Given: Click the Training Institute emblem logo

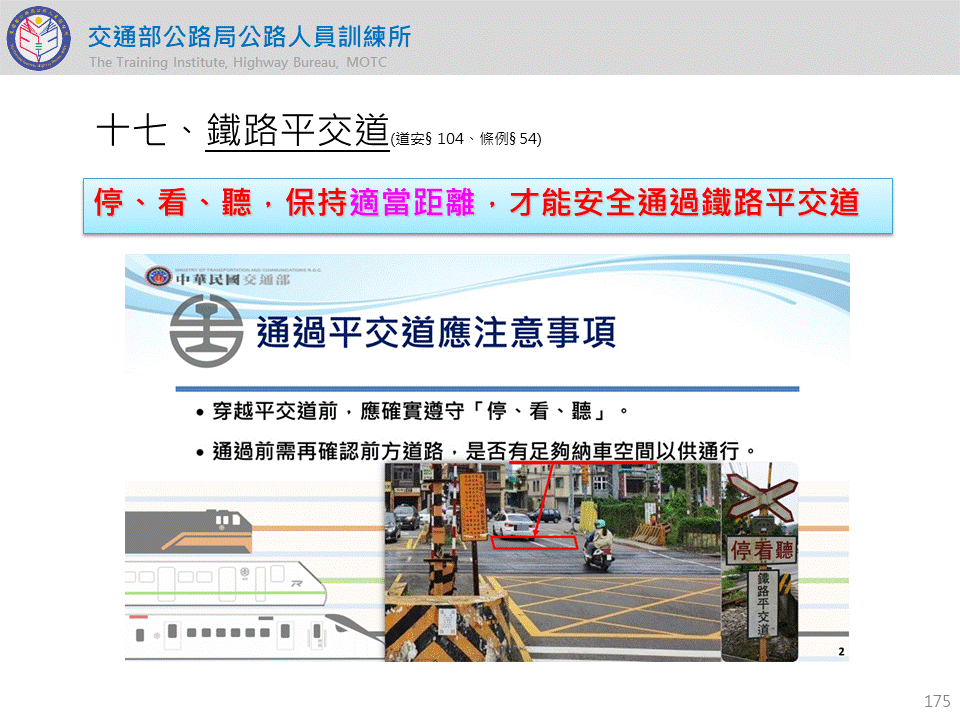Looking at the screenshot, I should pos(39,39).
